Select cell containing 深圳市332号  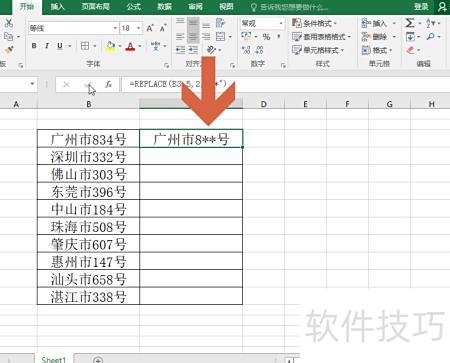tap(88, 156)
